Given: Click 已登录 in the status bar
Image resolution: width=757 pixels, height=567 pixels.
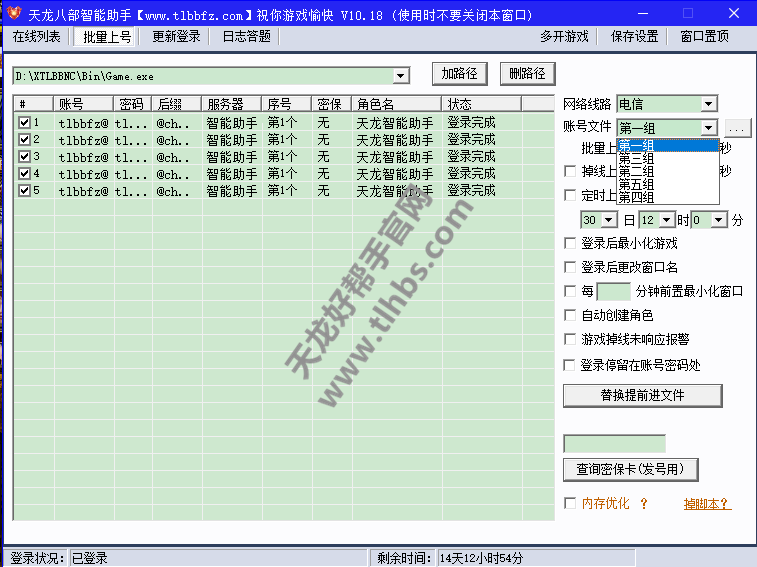Looking at the screenshot, I should [x=89, y=558].
